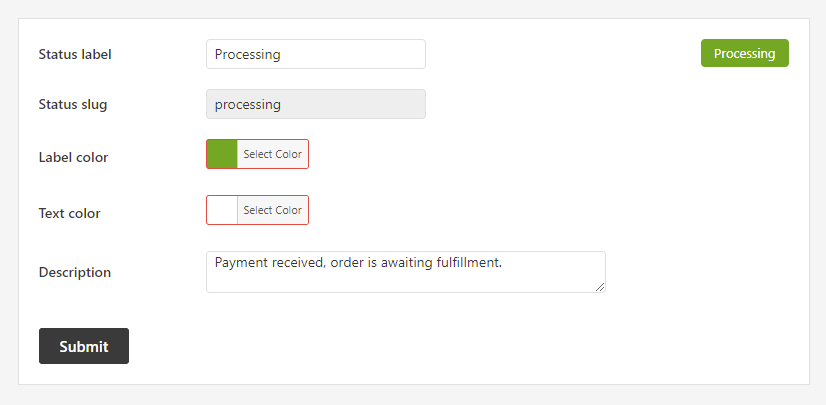Open Select Color for Label color
Screen dimensions: 826x405
coord(272,154)
